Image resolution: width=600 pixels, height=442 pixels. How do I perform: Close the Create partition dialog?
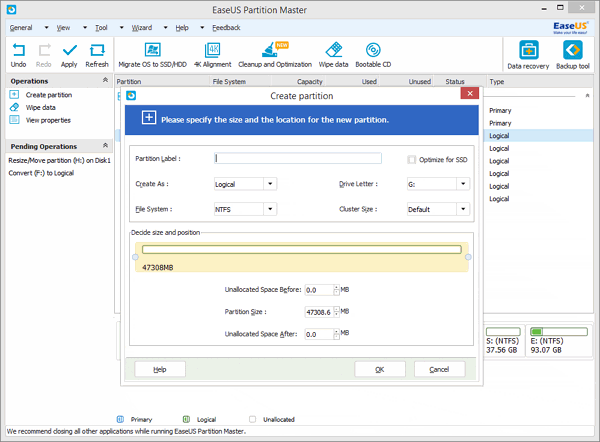470,93
